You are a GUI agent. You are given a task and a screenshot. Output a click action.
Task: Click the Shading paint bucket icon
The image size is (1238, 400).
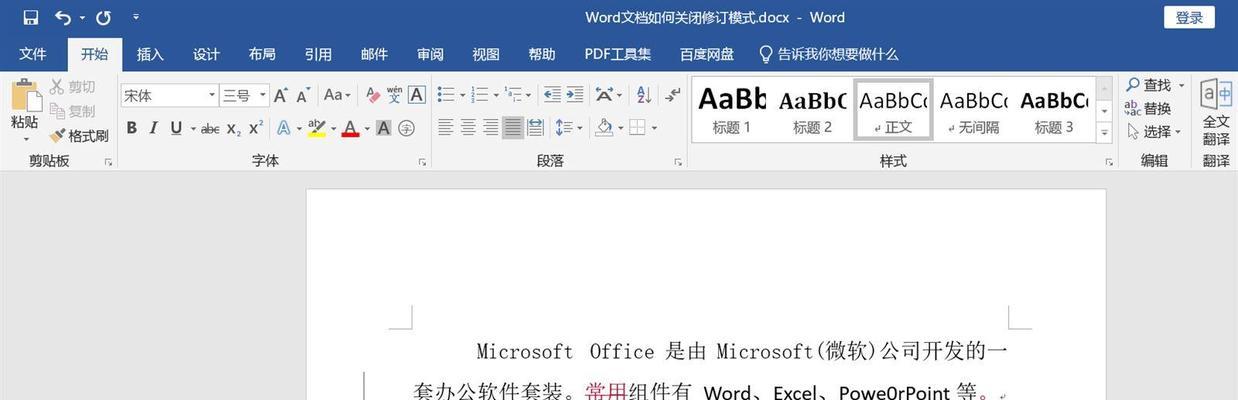tap(603, 128)
